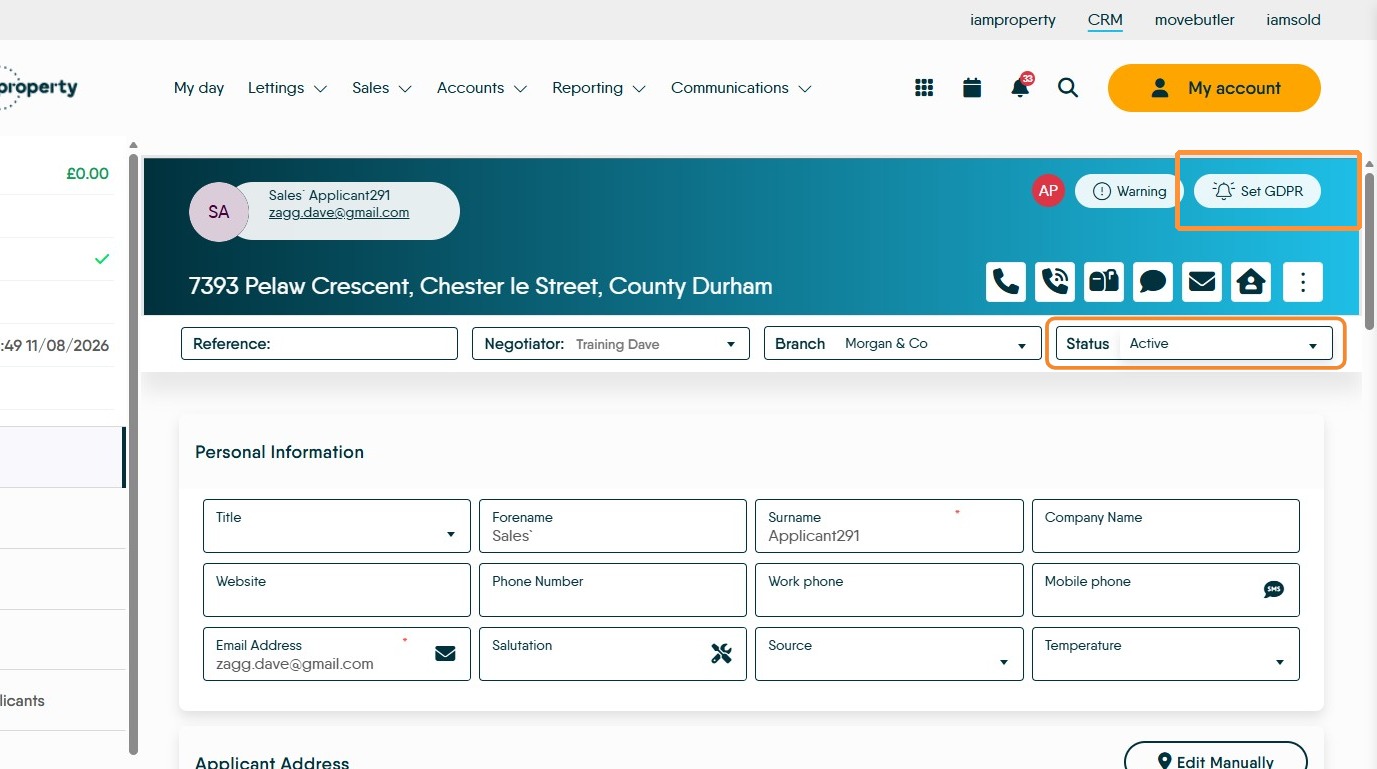This screenshot has height=769, width=1377.
Task: Click envelope icon in Email Address field
Action: [x=445, y=654]
